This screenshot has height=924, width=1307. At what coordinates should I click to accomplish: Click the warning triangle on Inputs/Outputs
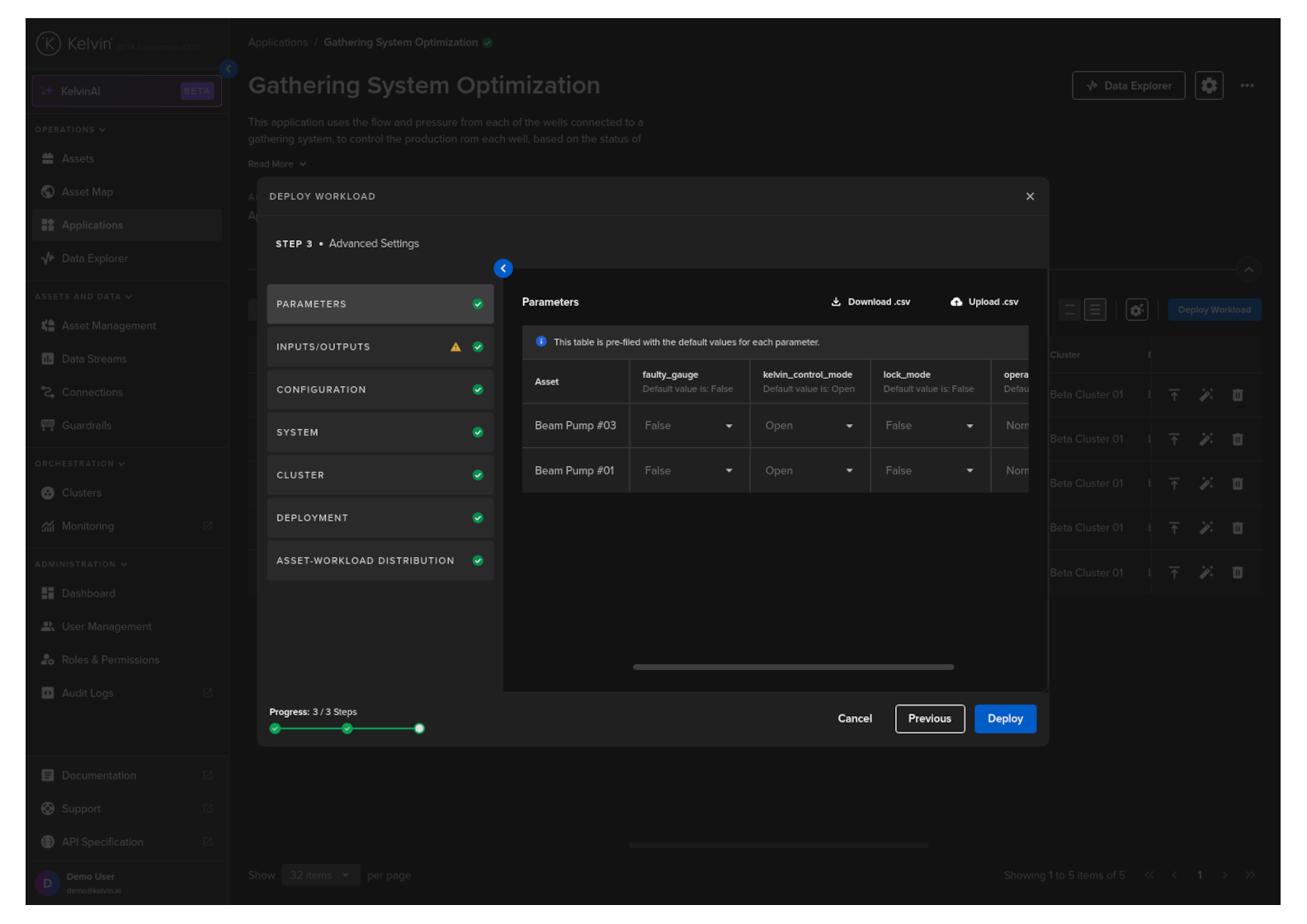[455, 347]
